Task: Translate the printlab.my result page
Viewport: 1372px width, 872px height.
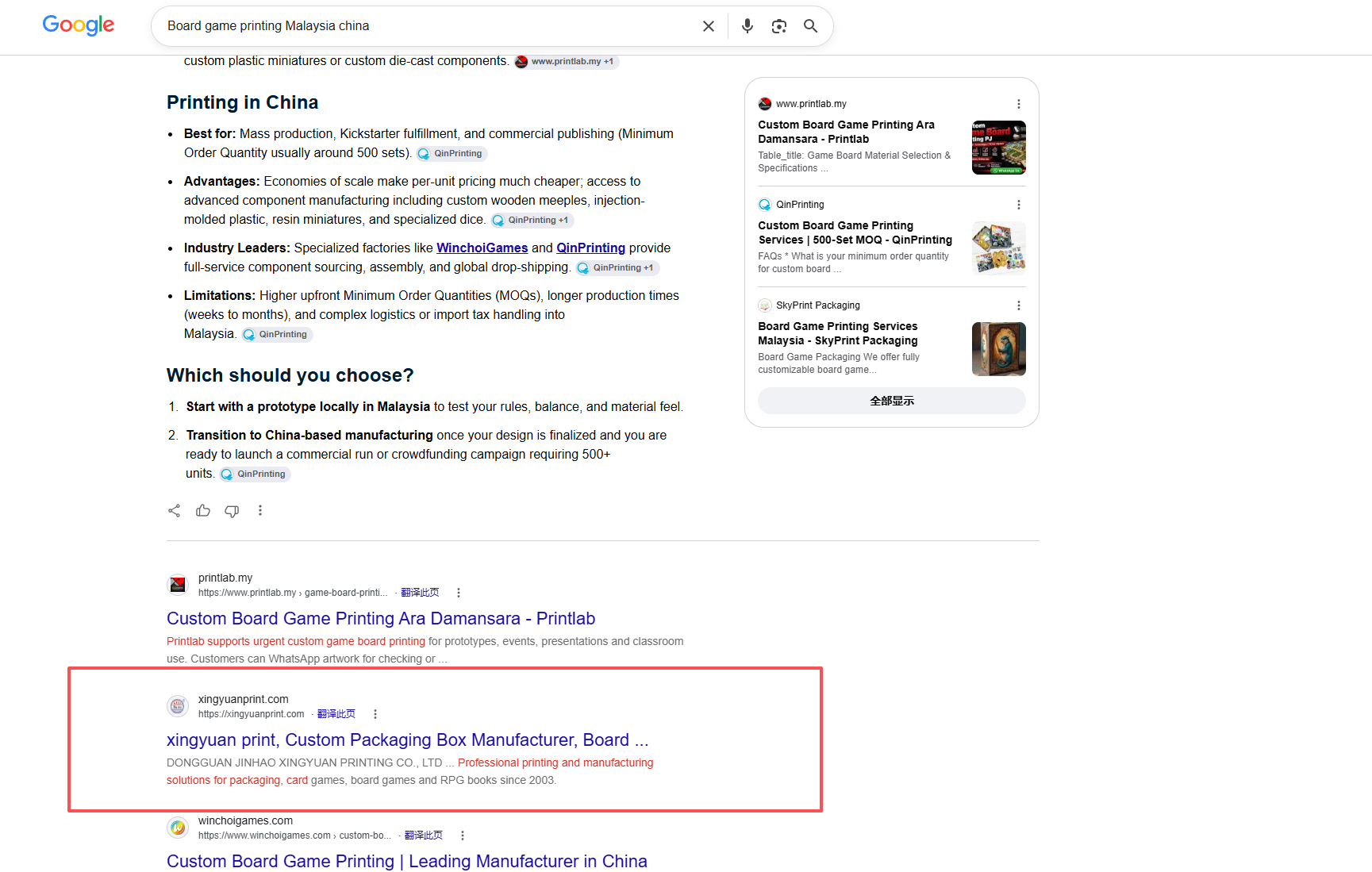Action: click(420, 593)
